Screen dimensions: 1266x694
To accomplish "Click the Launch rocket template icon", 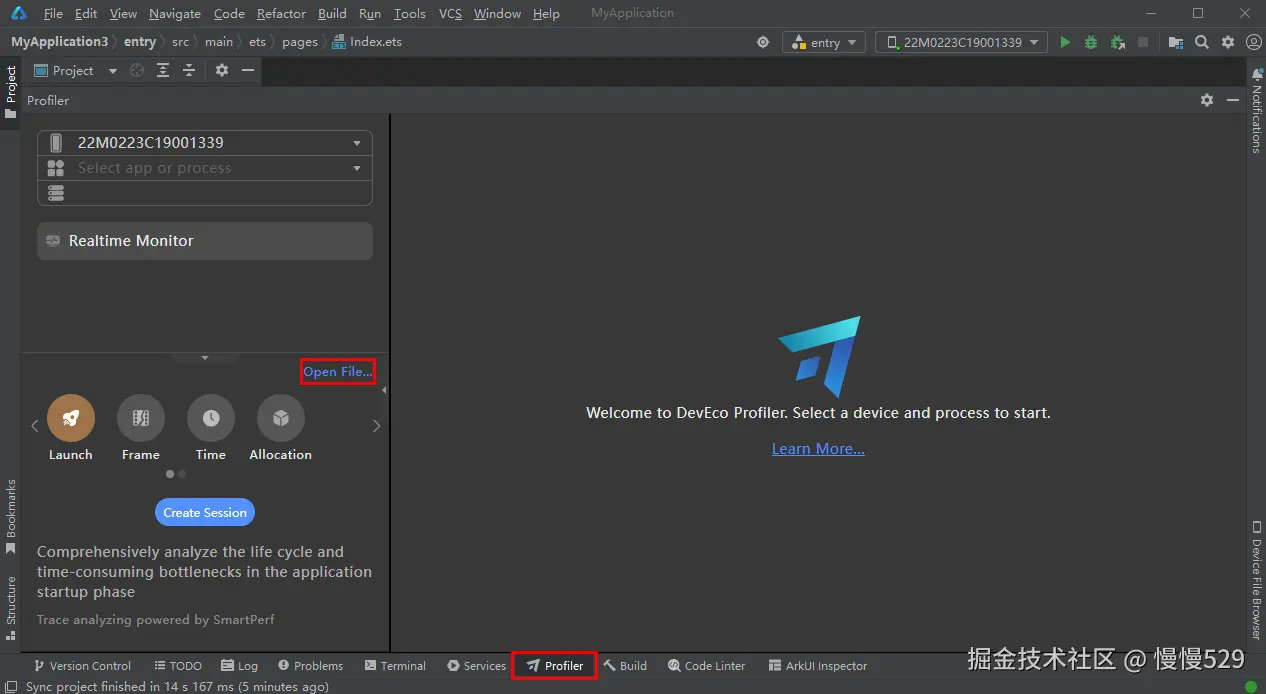I will coord(71,418).
